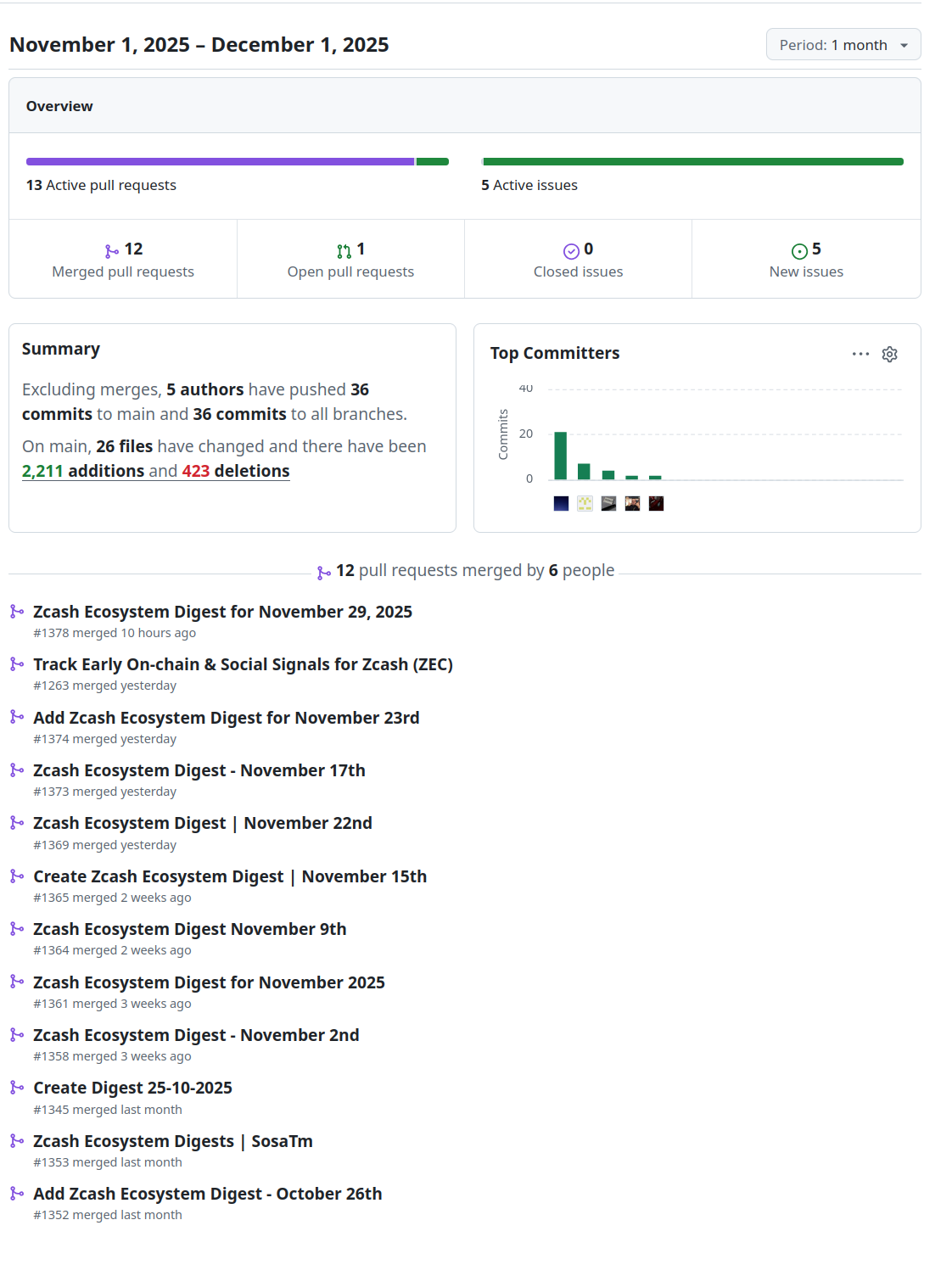Open PR 'Zcash Ecosystem Digest for November 29, 2025'
Image resolution: width=952 pixels, height=1276 pixels.
(x=222, y=612)
